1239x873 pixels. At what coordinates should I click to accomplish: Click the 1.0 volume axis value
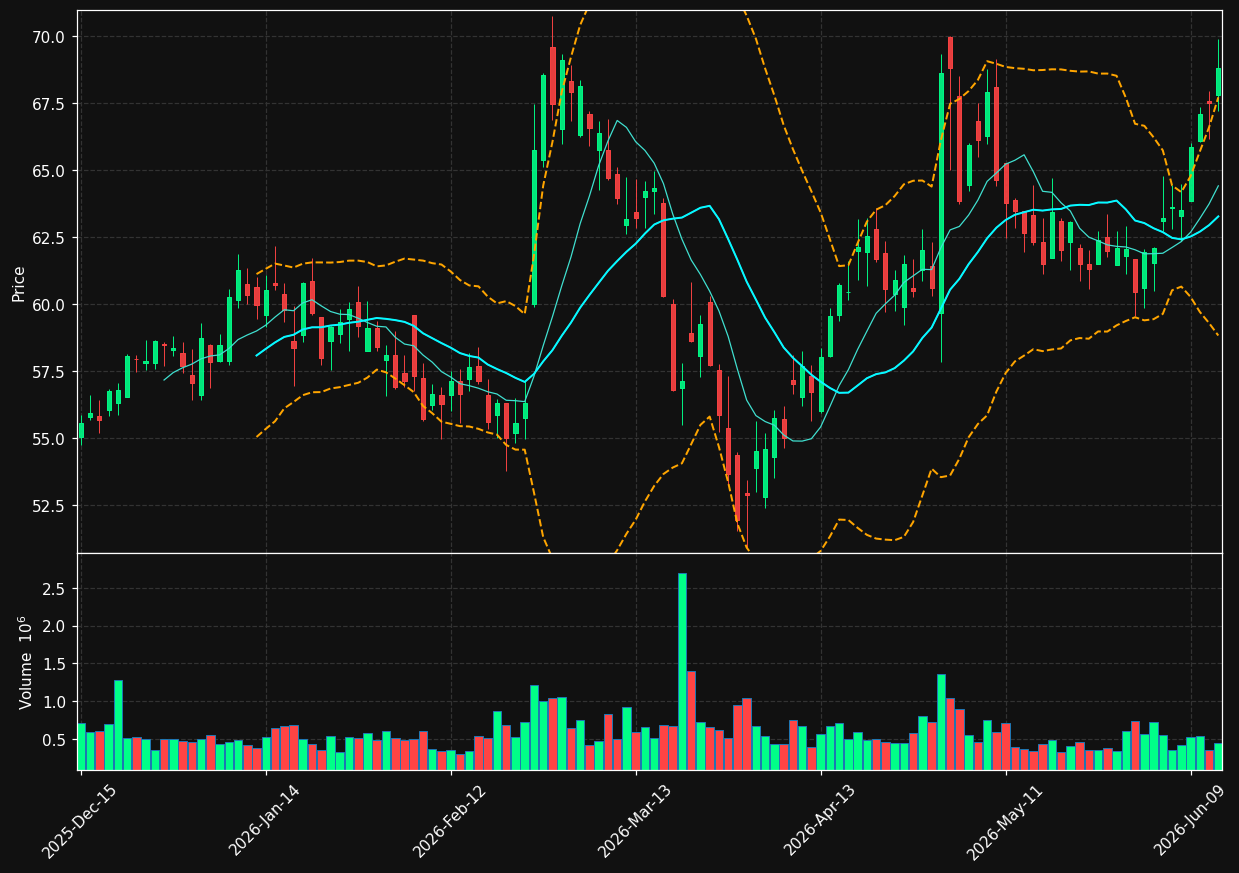(x=56, y=702)
